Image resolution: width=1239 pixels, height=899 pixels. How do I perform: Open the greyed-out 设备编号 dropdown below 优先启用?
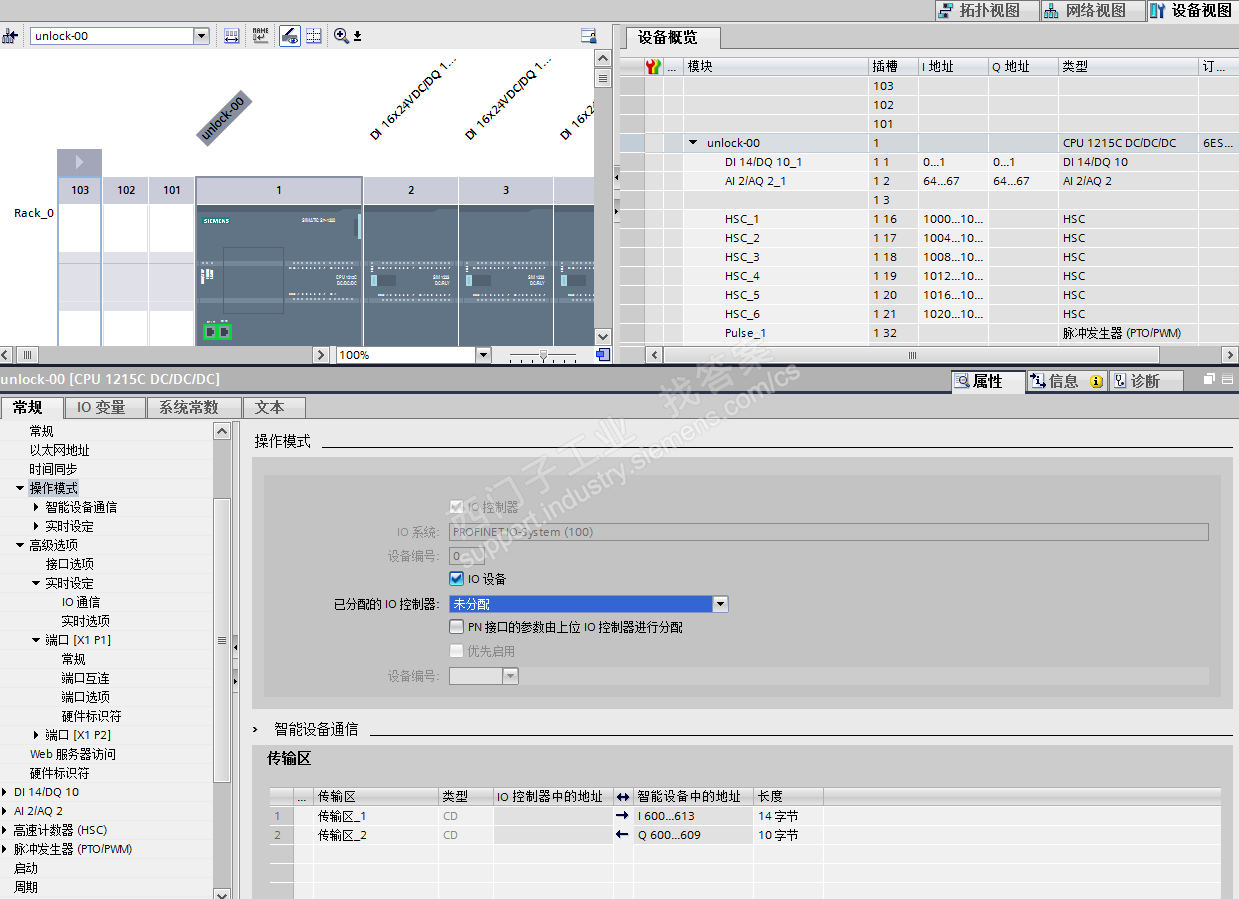[x=511, y=676]
